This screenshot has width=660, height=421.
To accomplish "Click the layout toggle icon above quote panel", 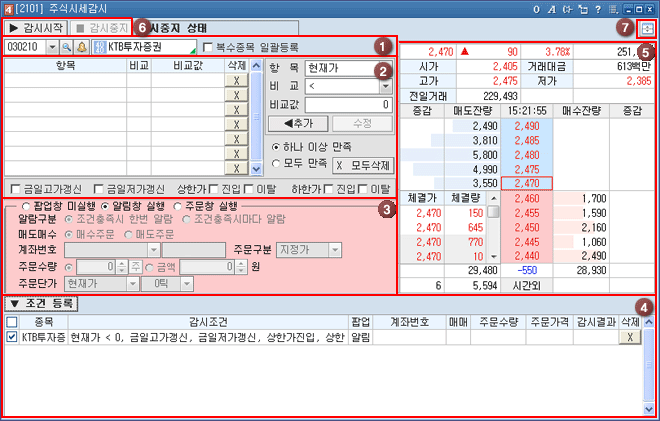I will pos(646,28).
